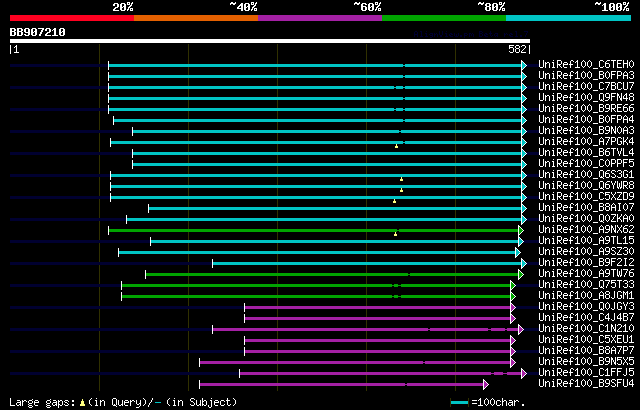Image resolution: width=640 pixels, height=410 pixels.
Task: Click the white query sequence bar
Action: click(x=270, y=41)
